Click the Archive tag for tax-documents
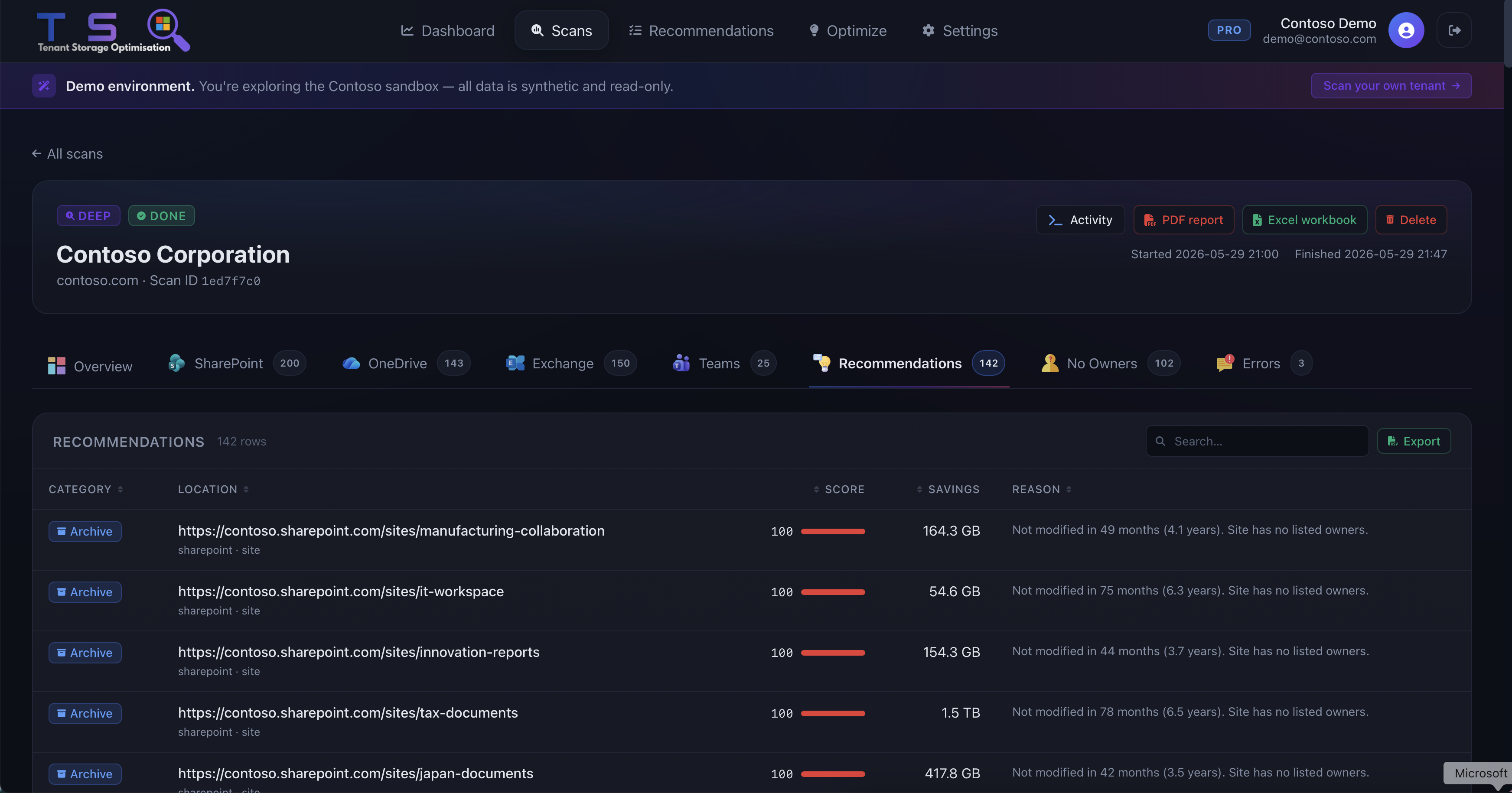This screenshot has width=1512, height=793. click(x=85, y=713)
